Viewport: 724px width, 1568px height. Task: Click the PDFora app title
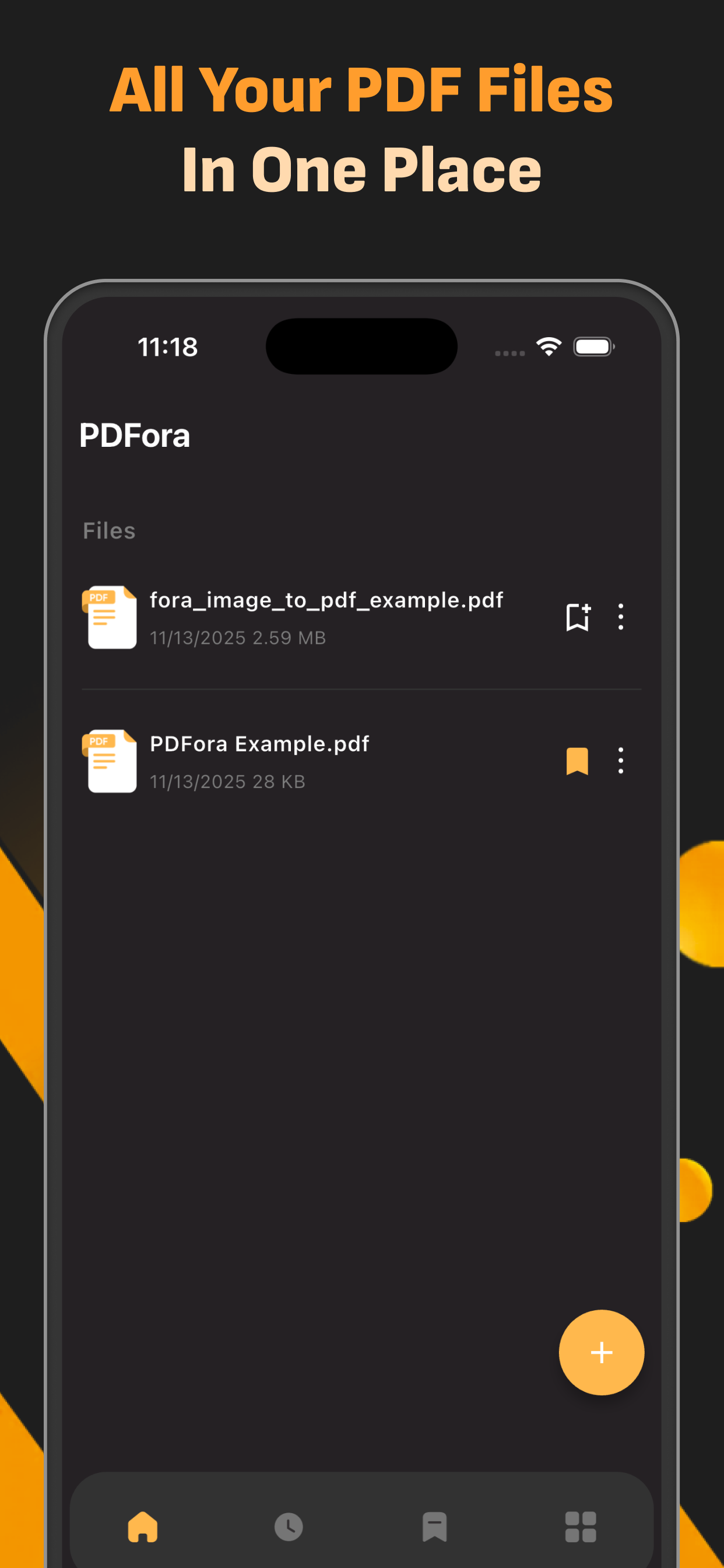(135, 436)
